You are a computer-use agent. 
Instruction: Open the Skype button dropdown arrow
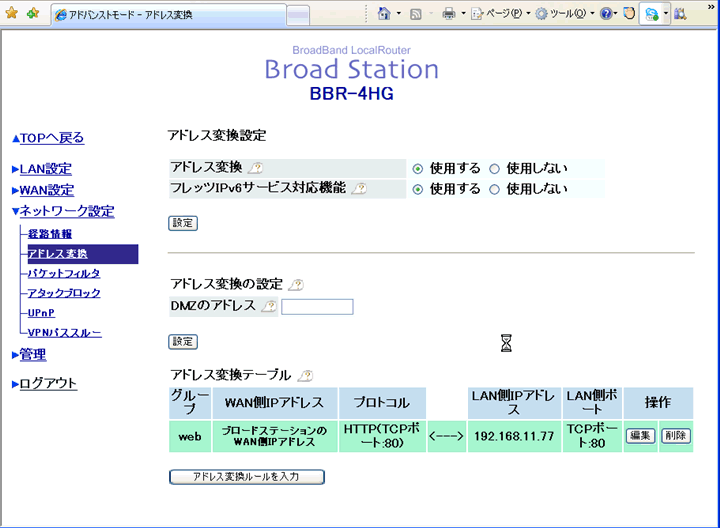point(665,14)
